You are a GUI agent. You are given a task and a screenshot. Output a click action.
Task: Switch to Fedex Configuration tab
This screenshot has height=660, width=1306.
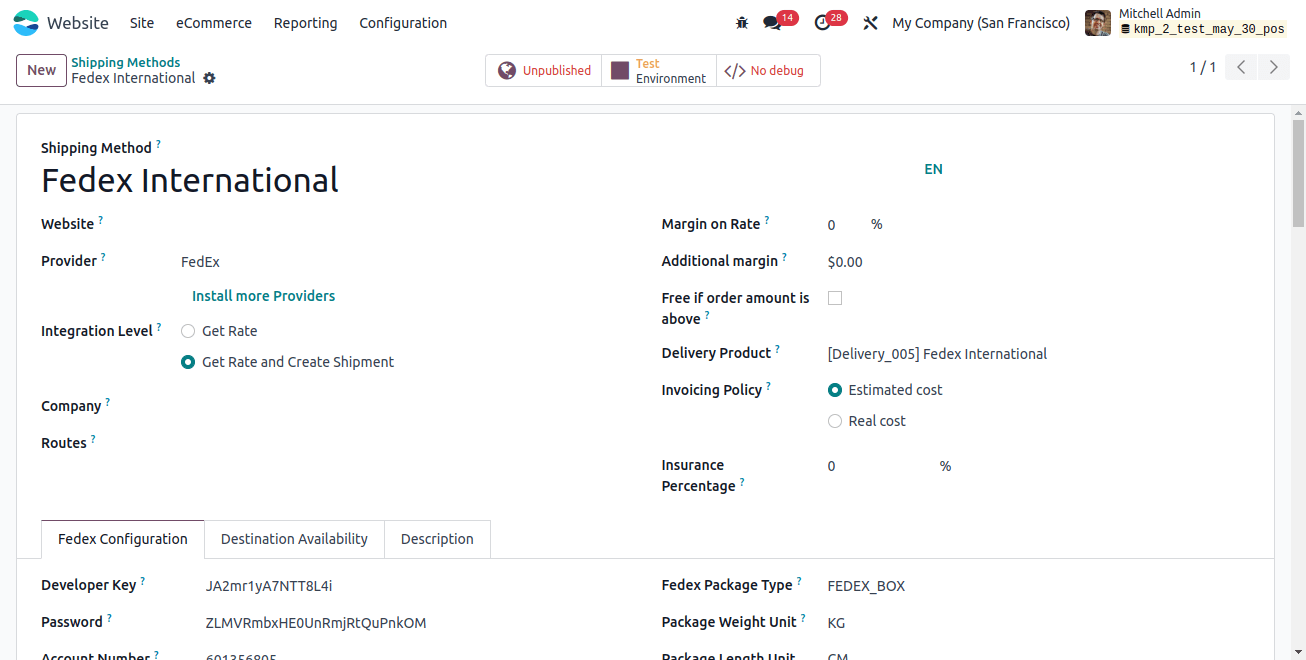(123, 539)
